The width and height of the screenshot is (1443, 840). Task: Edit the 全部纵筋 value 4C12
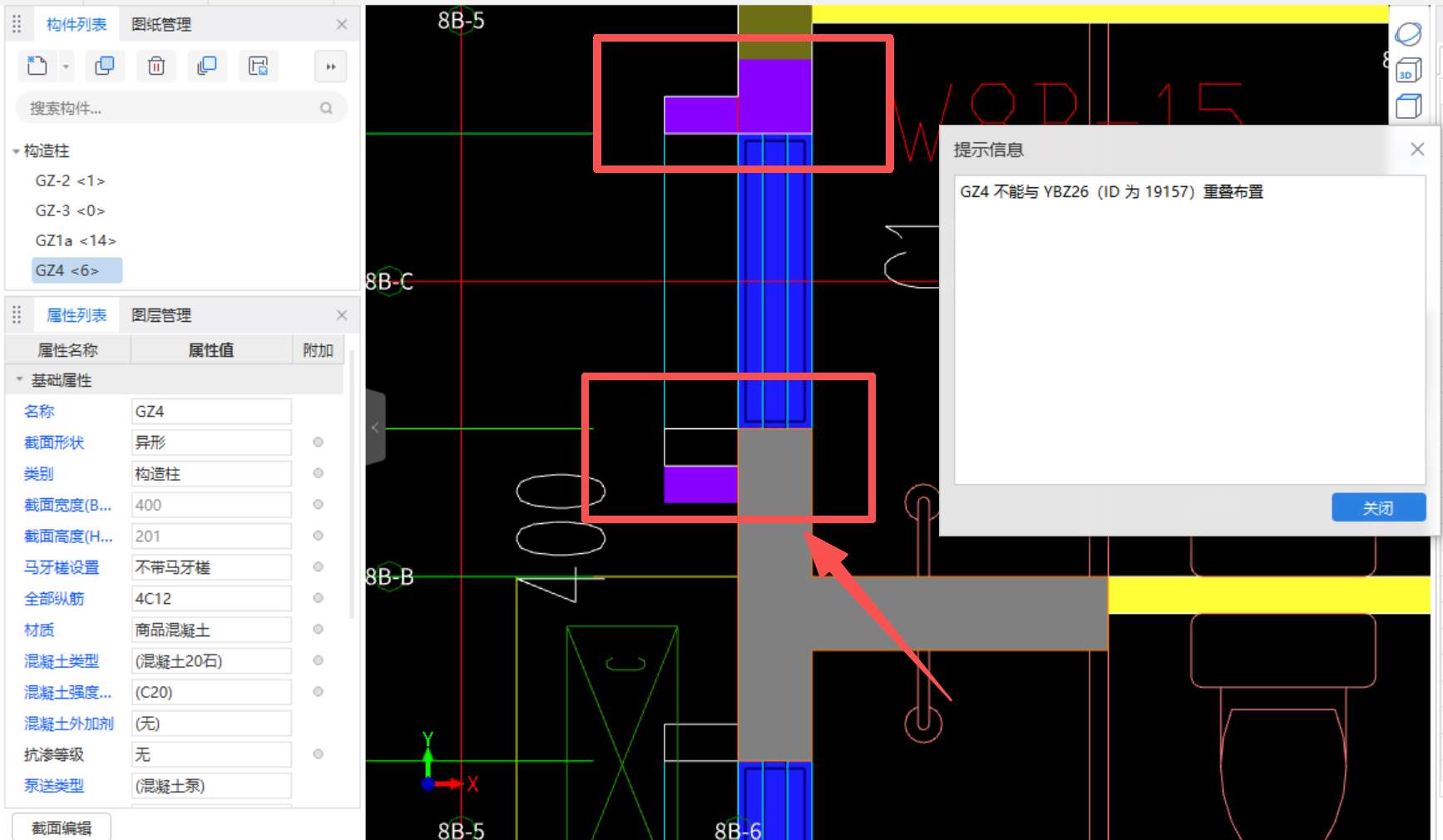pyautogui.click(x=211, y=599)
